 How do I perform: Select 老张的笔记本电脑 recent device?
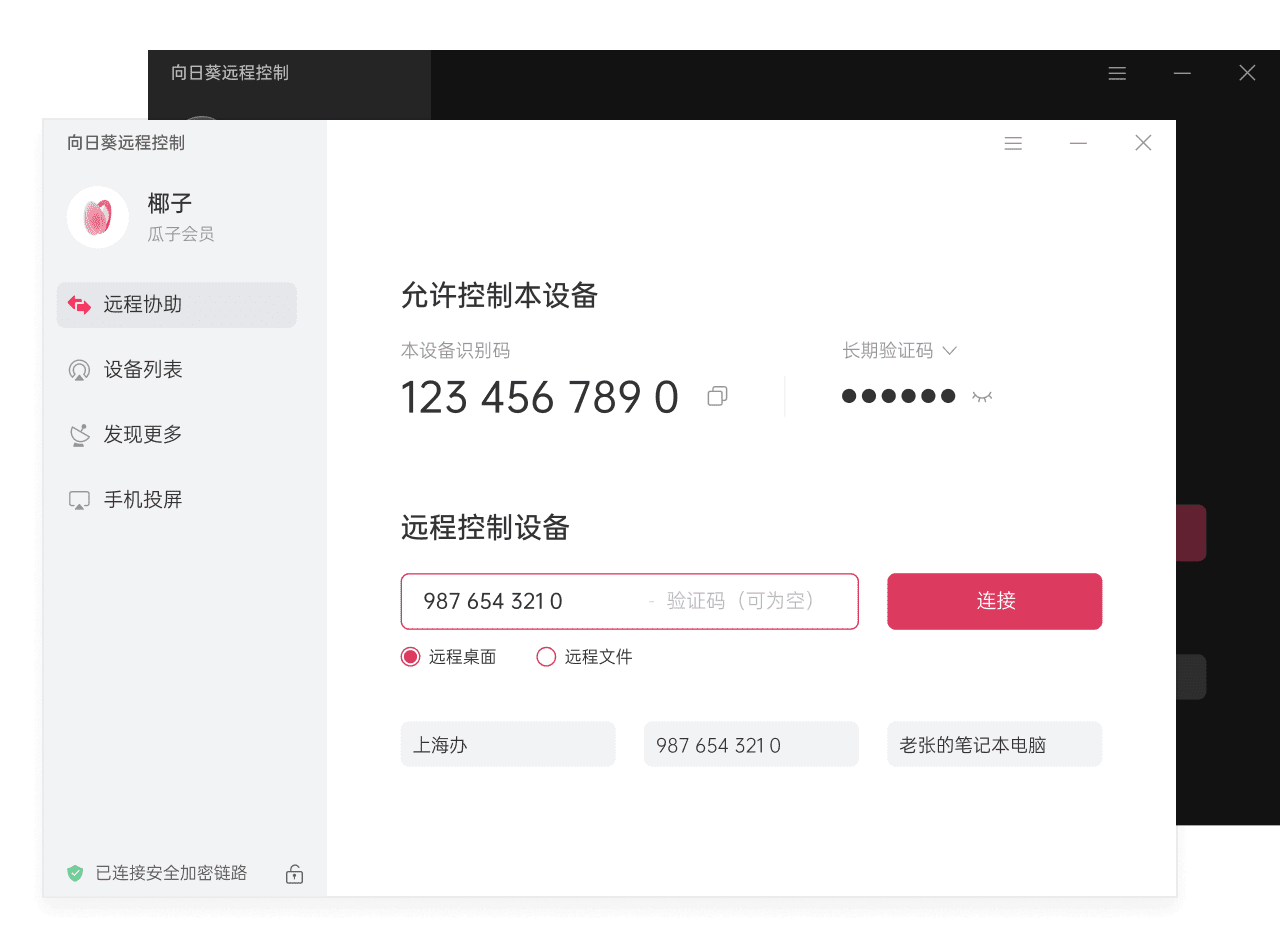coord(994,745)
